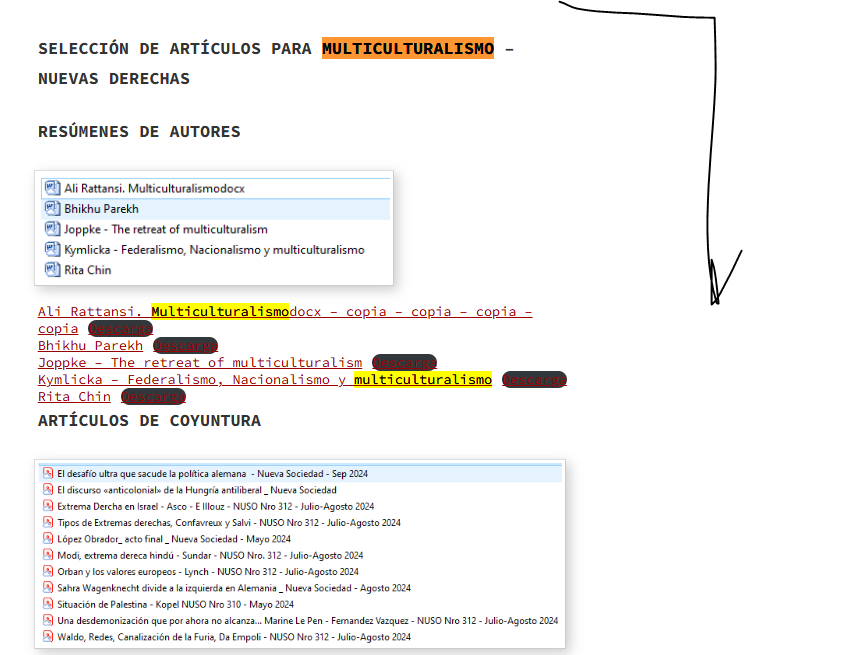This screenshot has height=655, width=846.
Task: Click PDF icon beside Situación de Palestina
Action: [47, 604]
